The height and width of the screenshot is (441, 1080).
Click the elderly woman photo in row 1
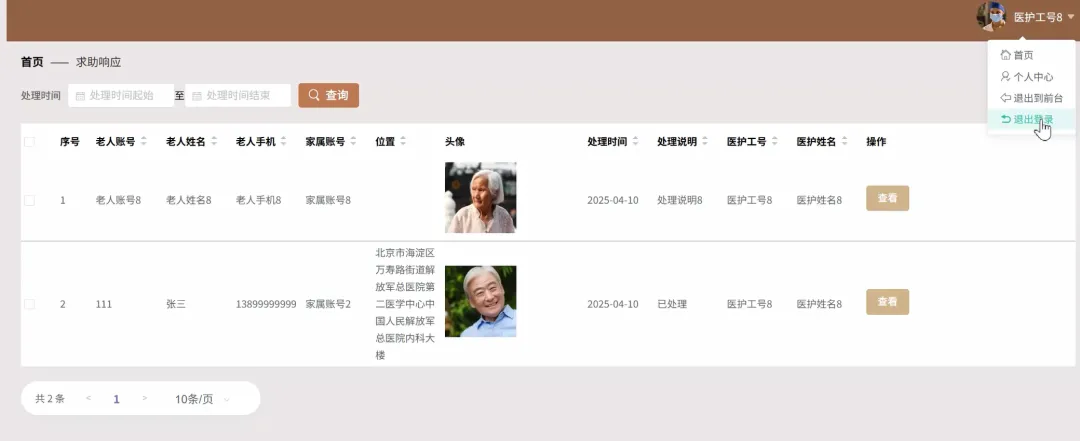pos(481,198)
